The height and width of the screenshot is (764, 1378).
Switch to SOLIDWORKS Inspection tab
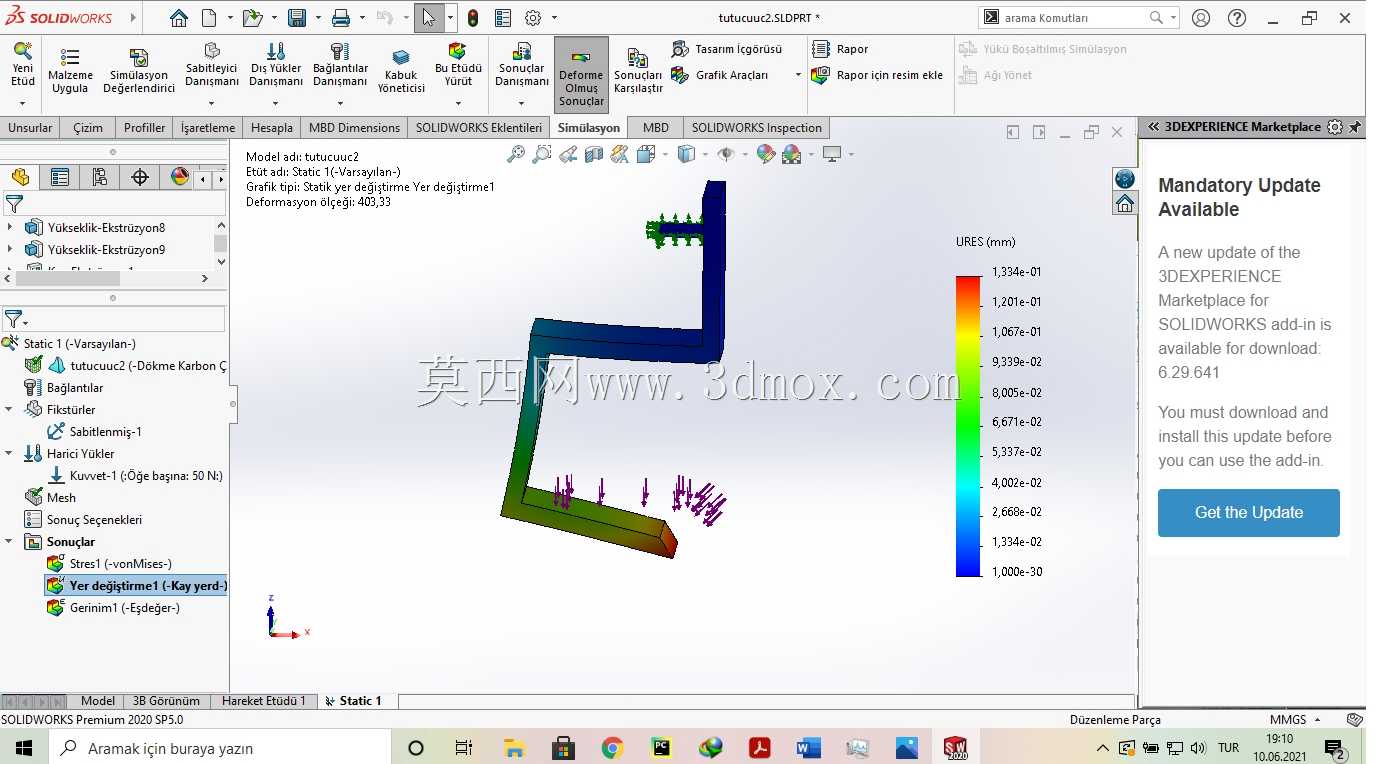tap(756, 127)
